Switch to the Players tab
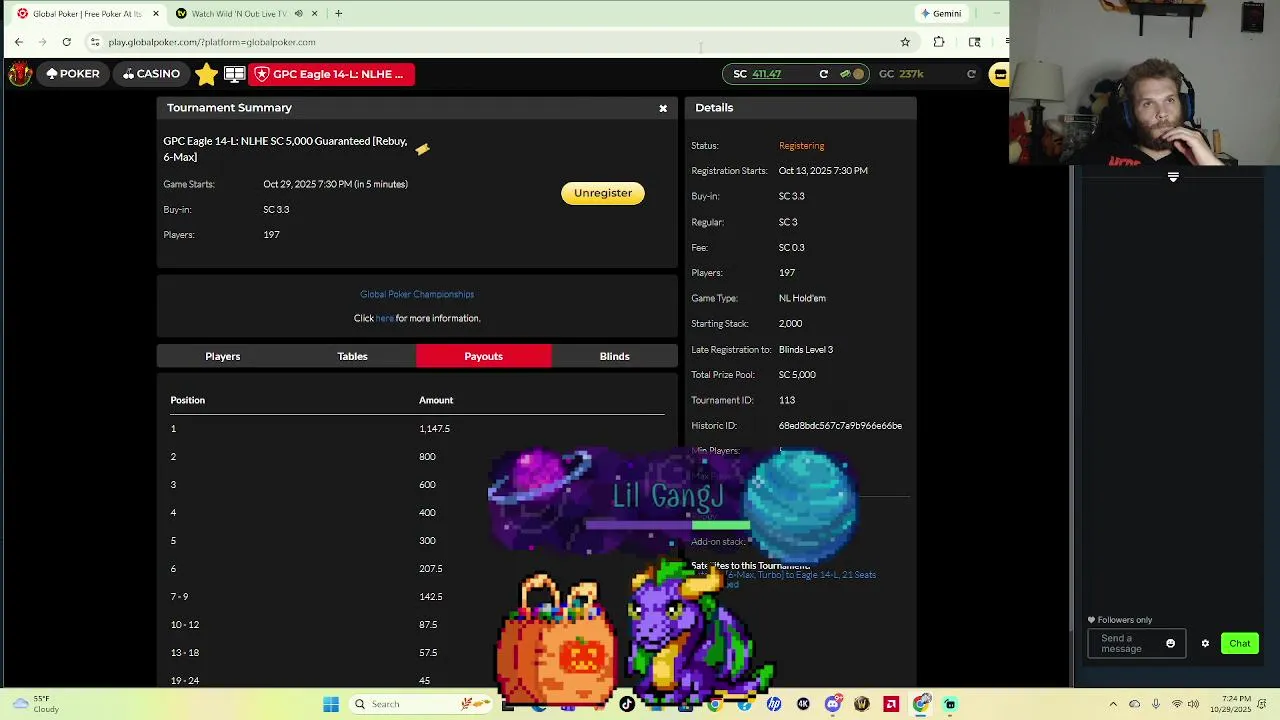The image size is (1280, 720). point(222,356)
